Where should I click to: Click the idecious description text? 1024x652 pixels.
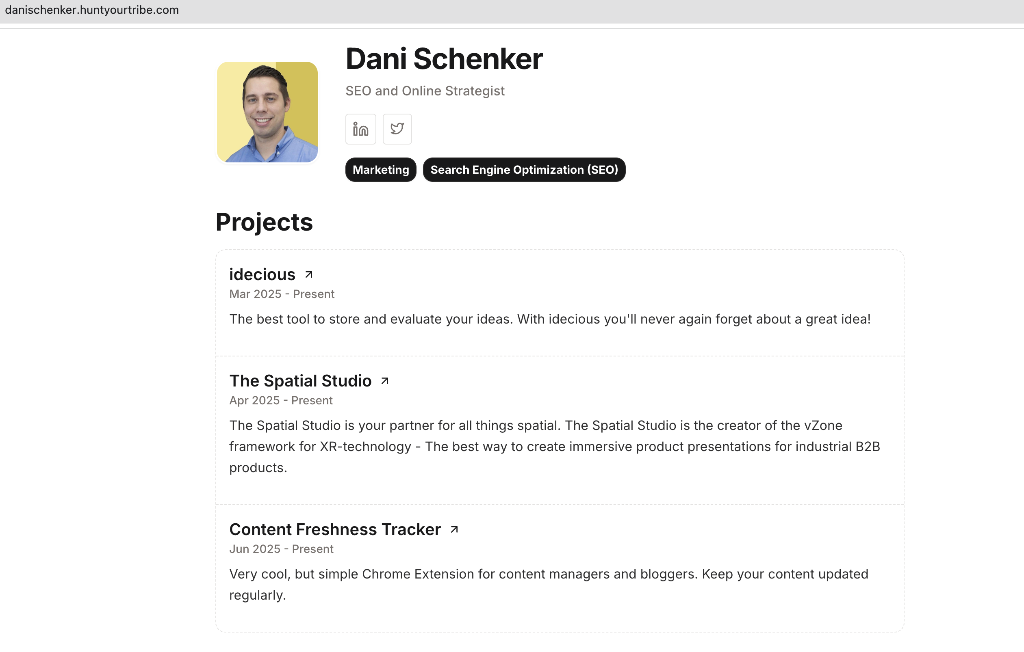click(550, 319)
